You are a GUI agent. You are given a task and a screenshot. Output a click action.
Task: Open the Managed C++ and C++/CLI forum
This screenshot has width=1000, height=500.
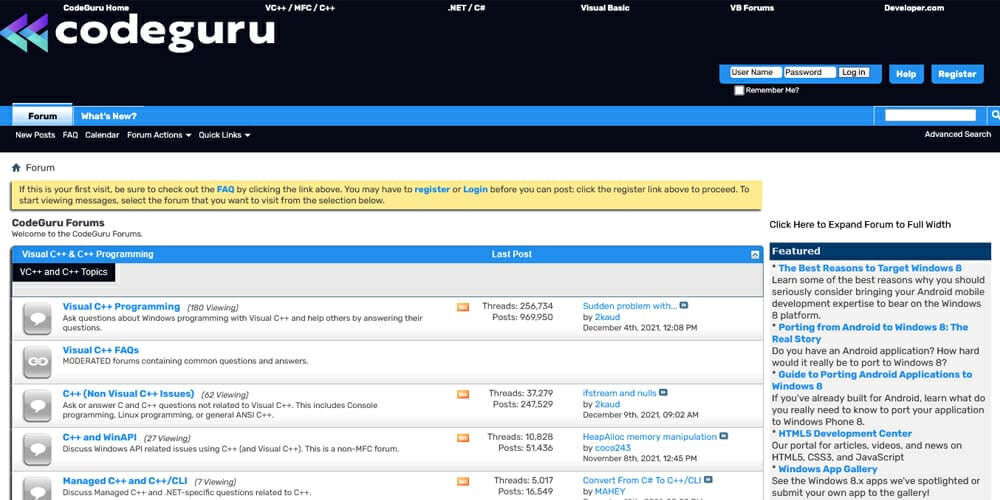point(125,481)
